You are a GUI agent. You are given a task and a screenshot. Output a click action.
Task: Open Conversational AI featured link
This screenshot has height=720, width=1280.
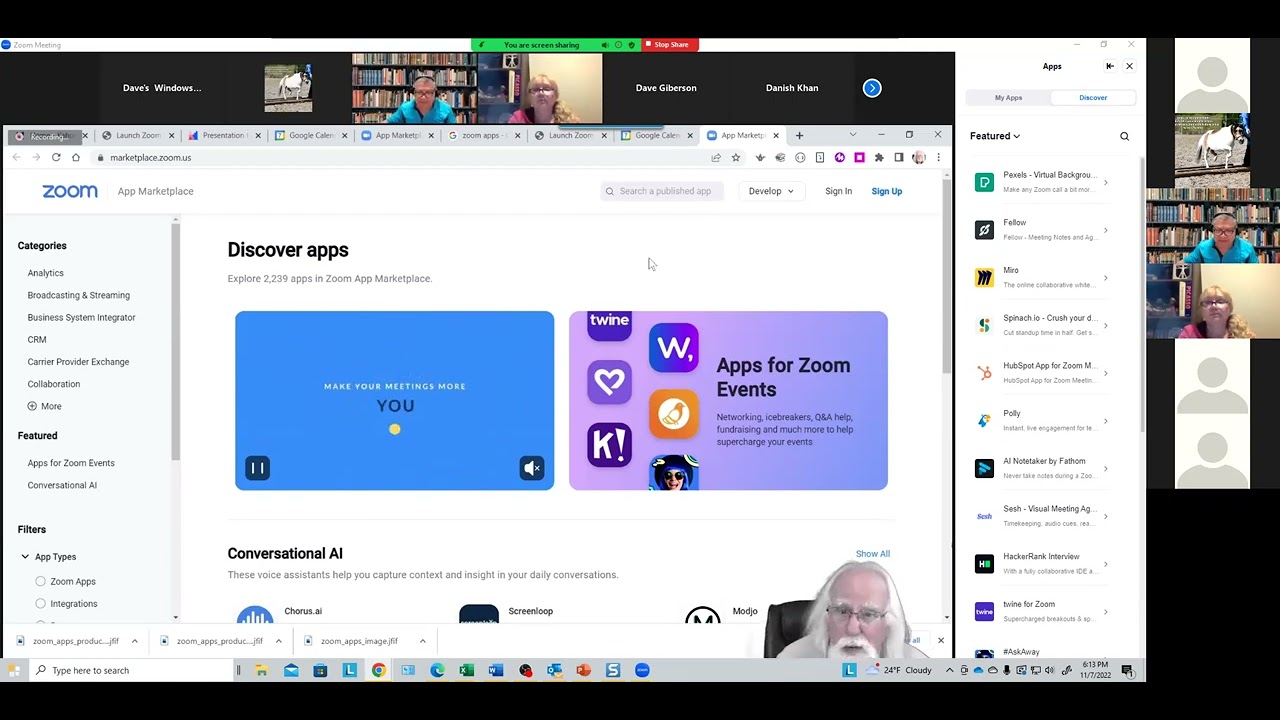(x=62, y=485)
